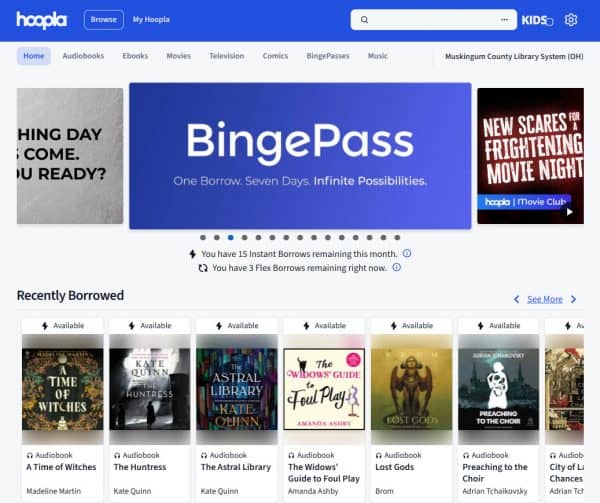Open The Astral Library cover
600x503 pixels.
(237, 389)
